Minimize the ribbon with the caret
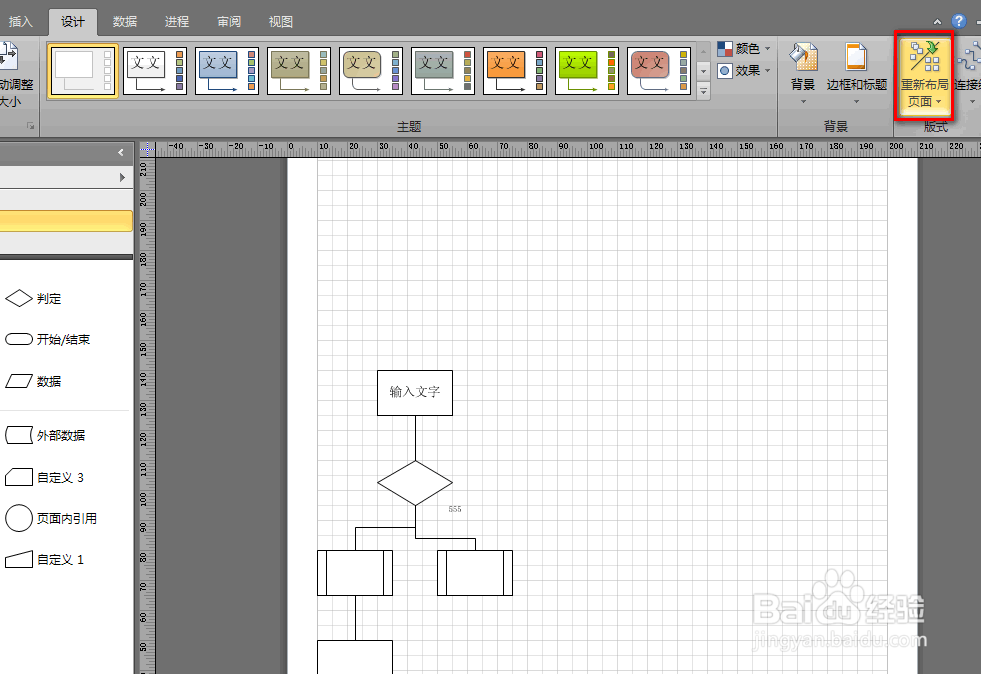Image resolution: width=981 pixels, height=674 pixels. click(937, 22)
